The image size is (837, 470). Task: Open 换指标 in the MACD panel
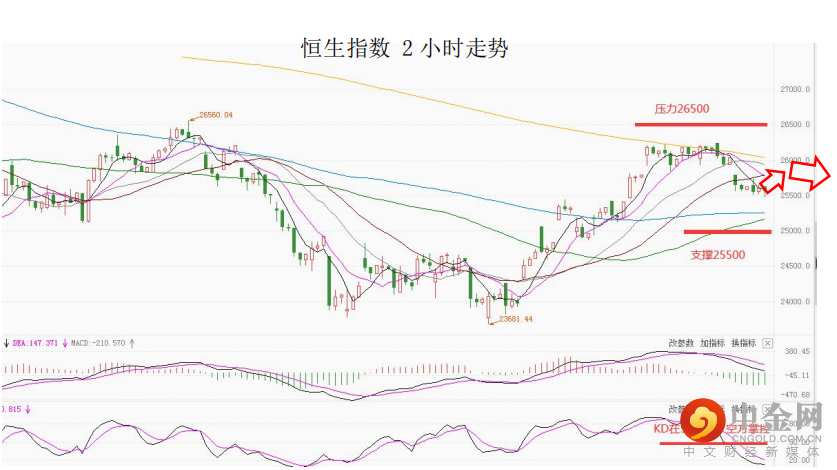point(744,343)
